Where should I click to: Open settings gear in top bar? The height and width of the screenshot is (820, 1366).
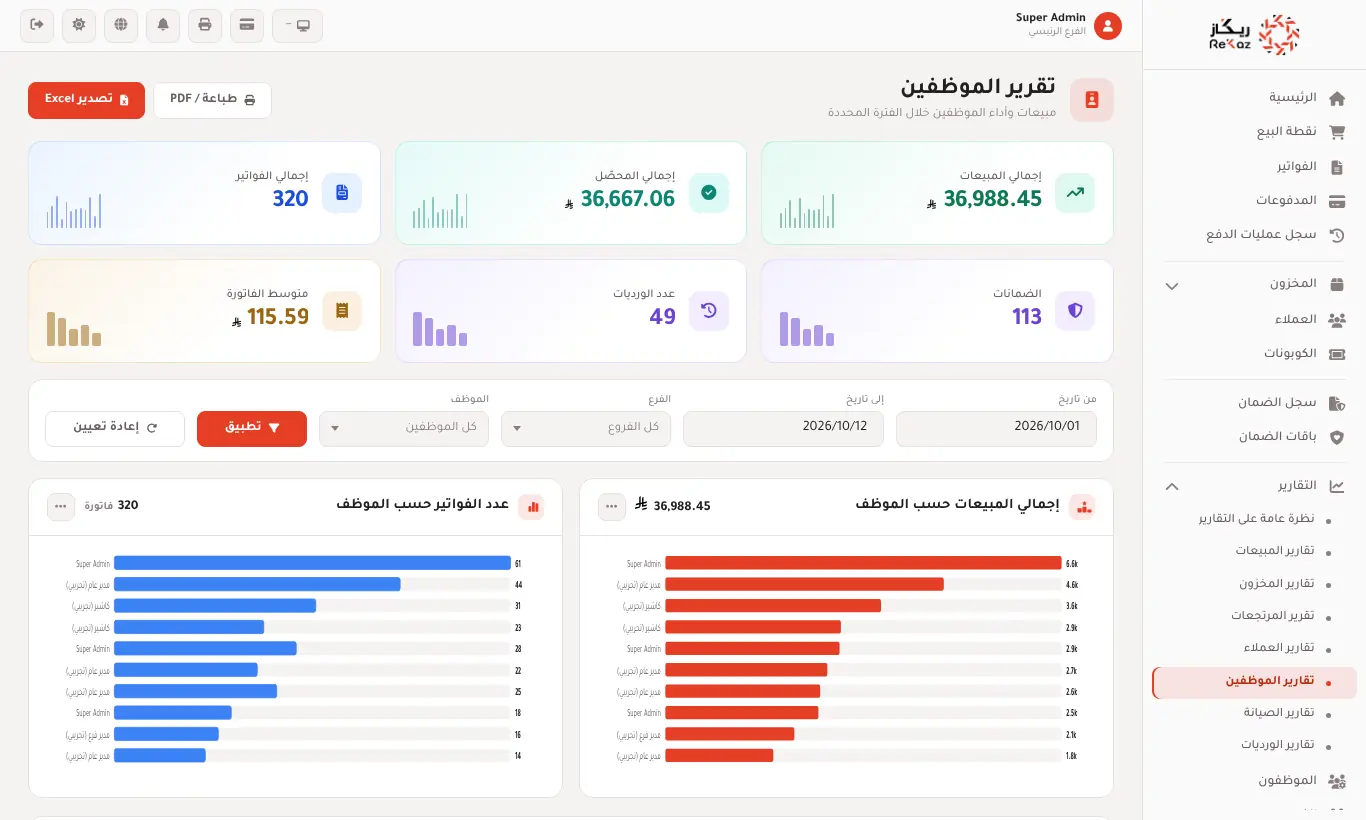(79, 25)
